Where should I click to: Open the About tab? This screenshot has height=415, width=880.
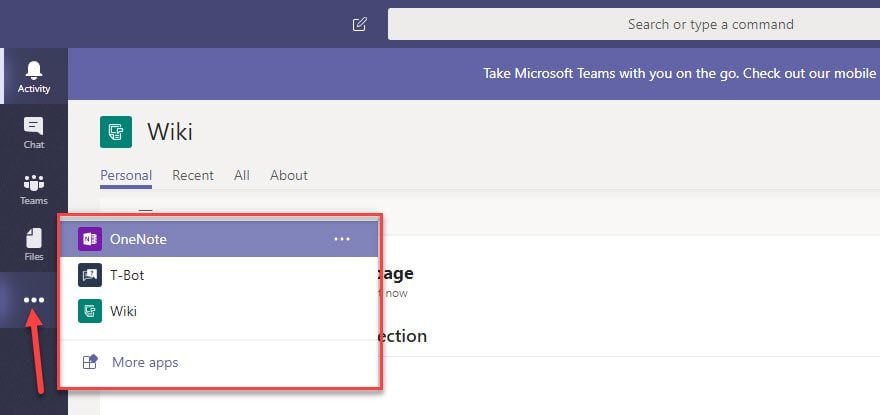pyautogui.click(x=289, y=175)
